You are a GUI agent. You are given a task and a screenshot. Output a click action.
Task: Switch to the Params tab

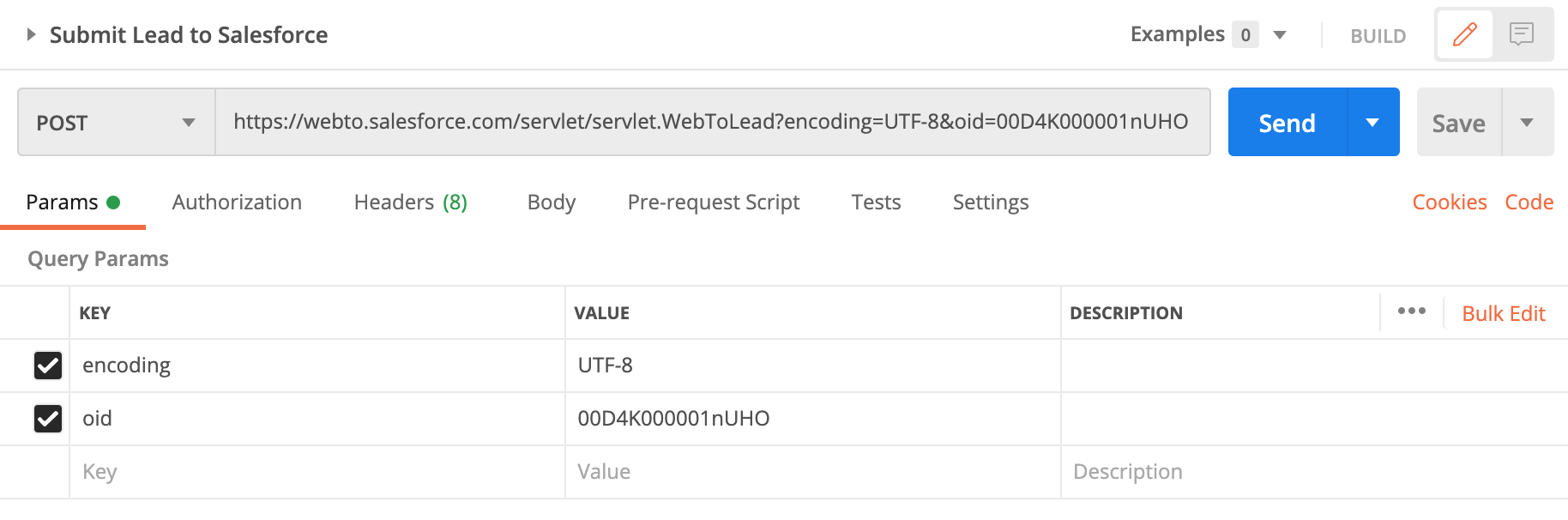coord(73,203)
